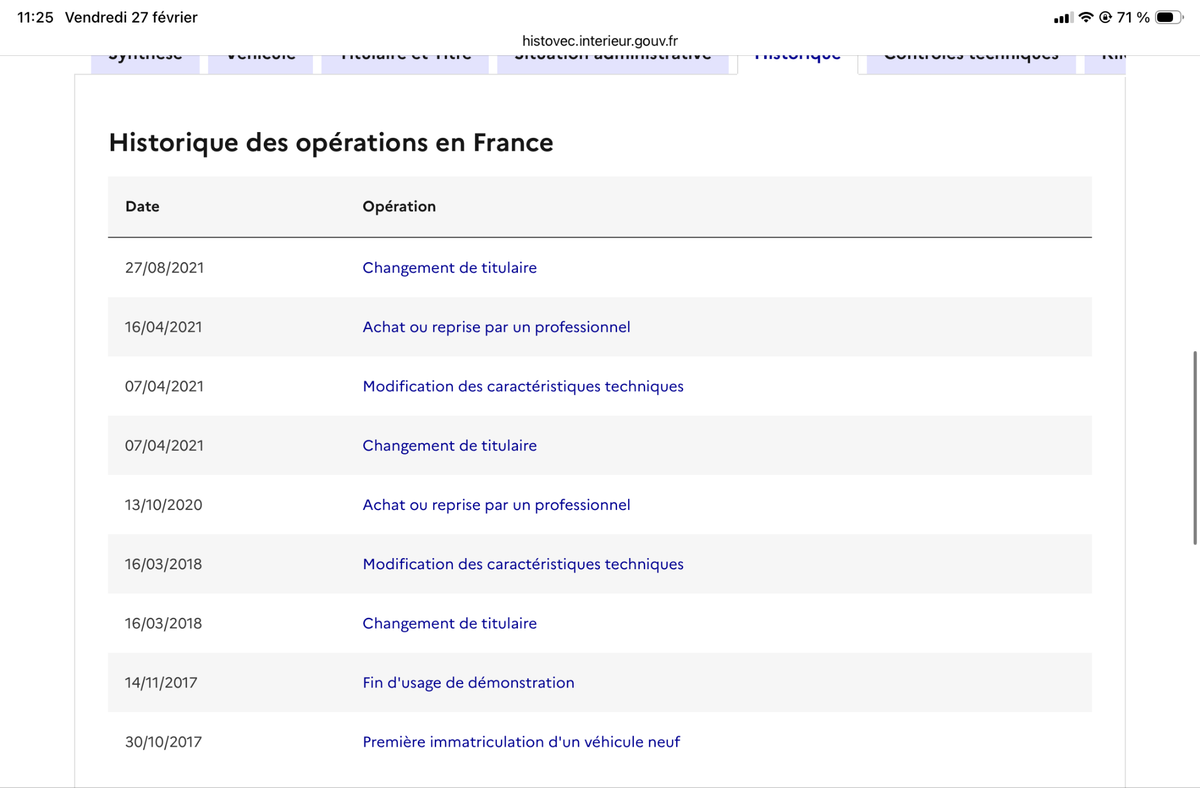This screenshot has width=1200, height=788.
Task: Click Modification des caractéristiques techniques of 07/04/2021
Action: pyautogui.click(x=523, y=386)
